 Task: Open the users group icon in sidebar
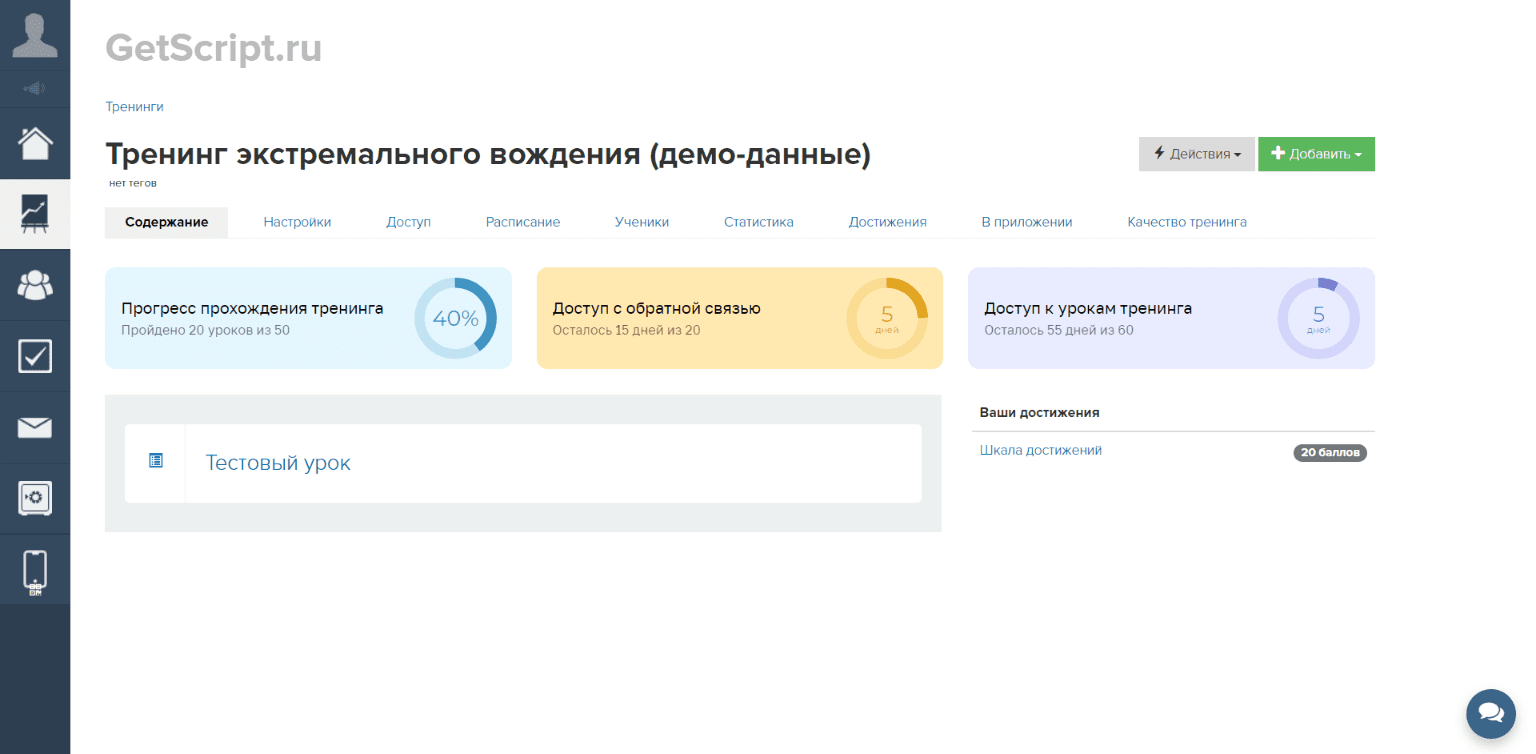point(35,285)
